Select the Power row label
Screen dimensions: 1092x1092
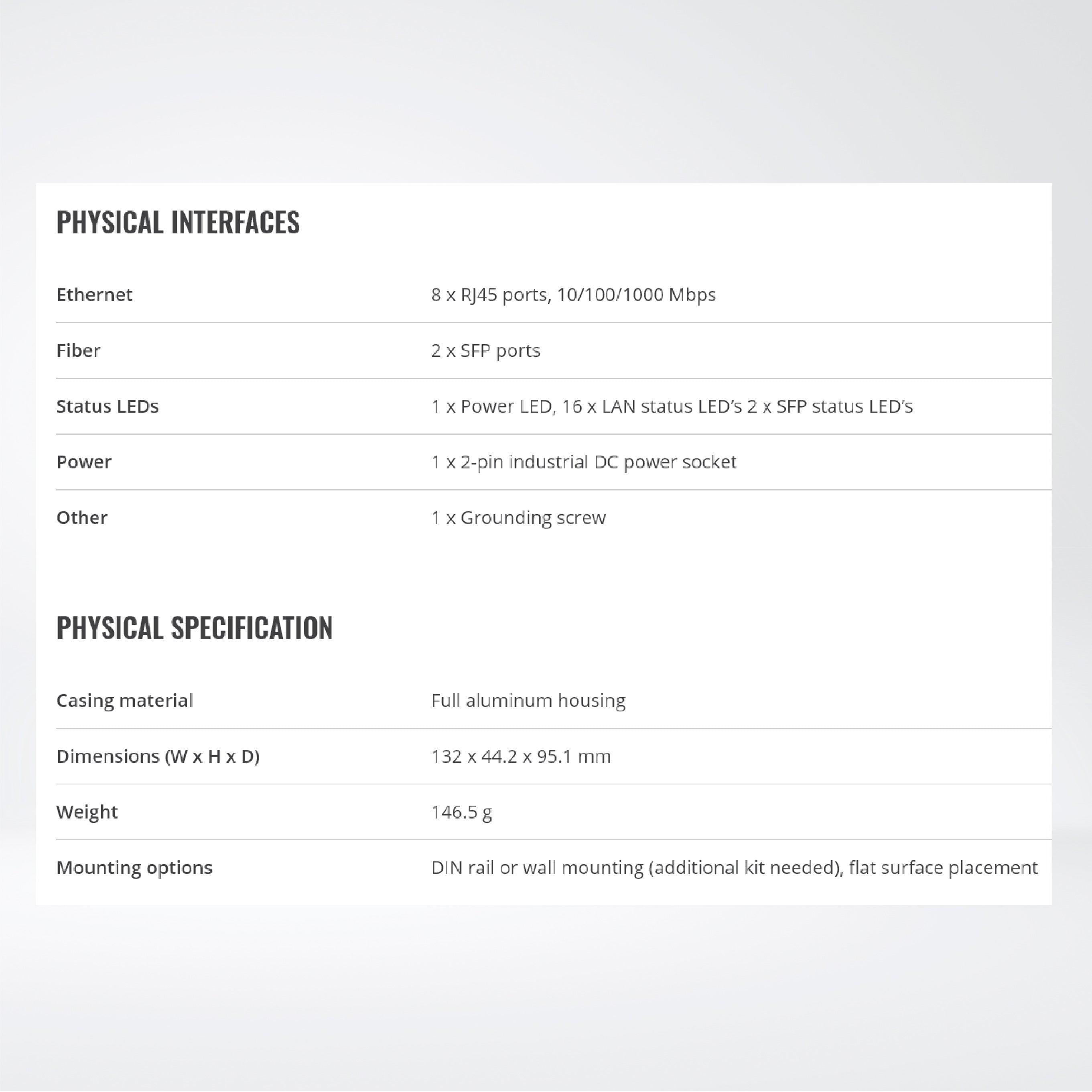tap(84, 462)
